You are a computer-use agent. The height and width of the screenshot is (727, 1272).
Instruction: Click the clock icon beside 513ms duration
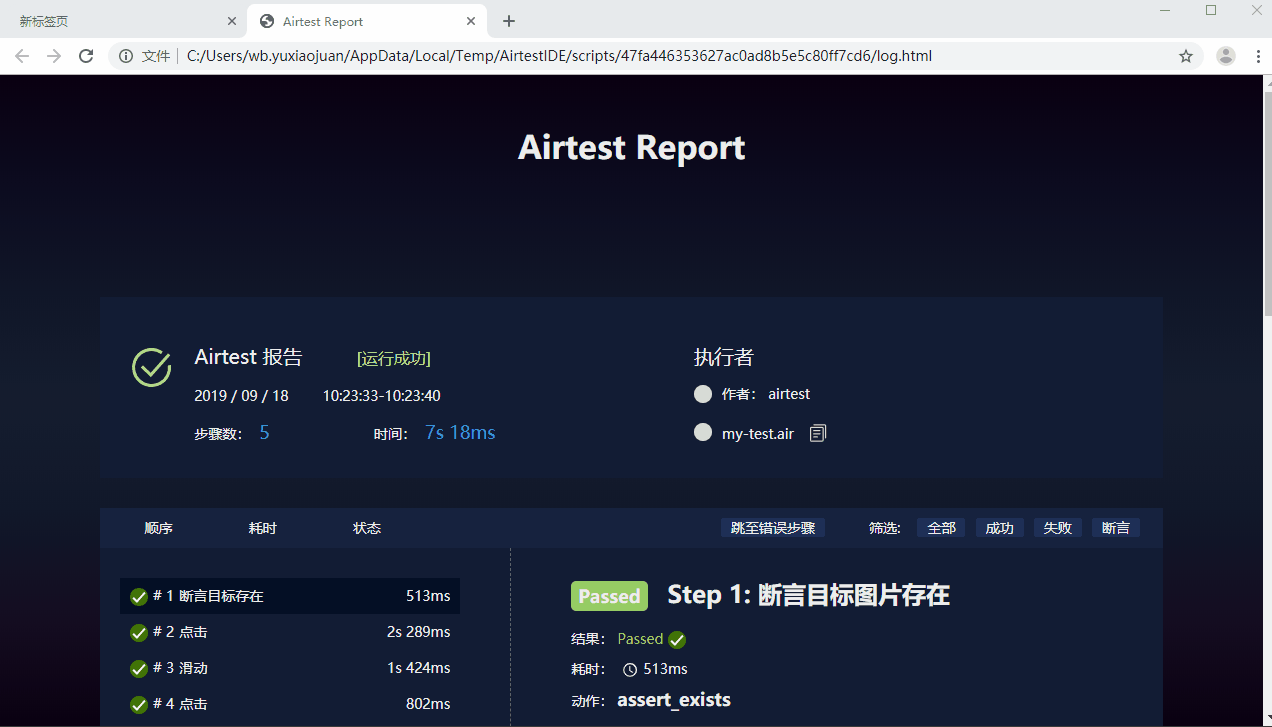(630, 669)
